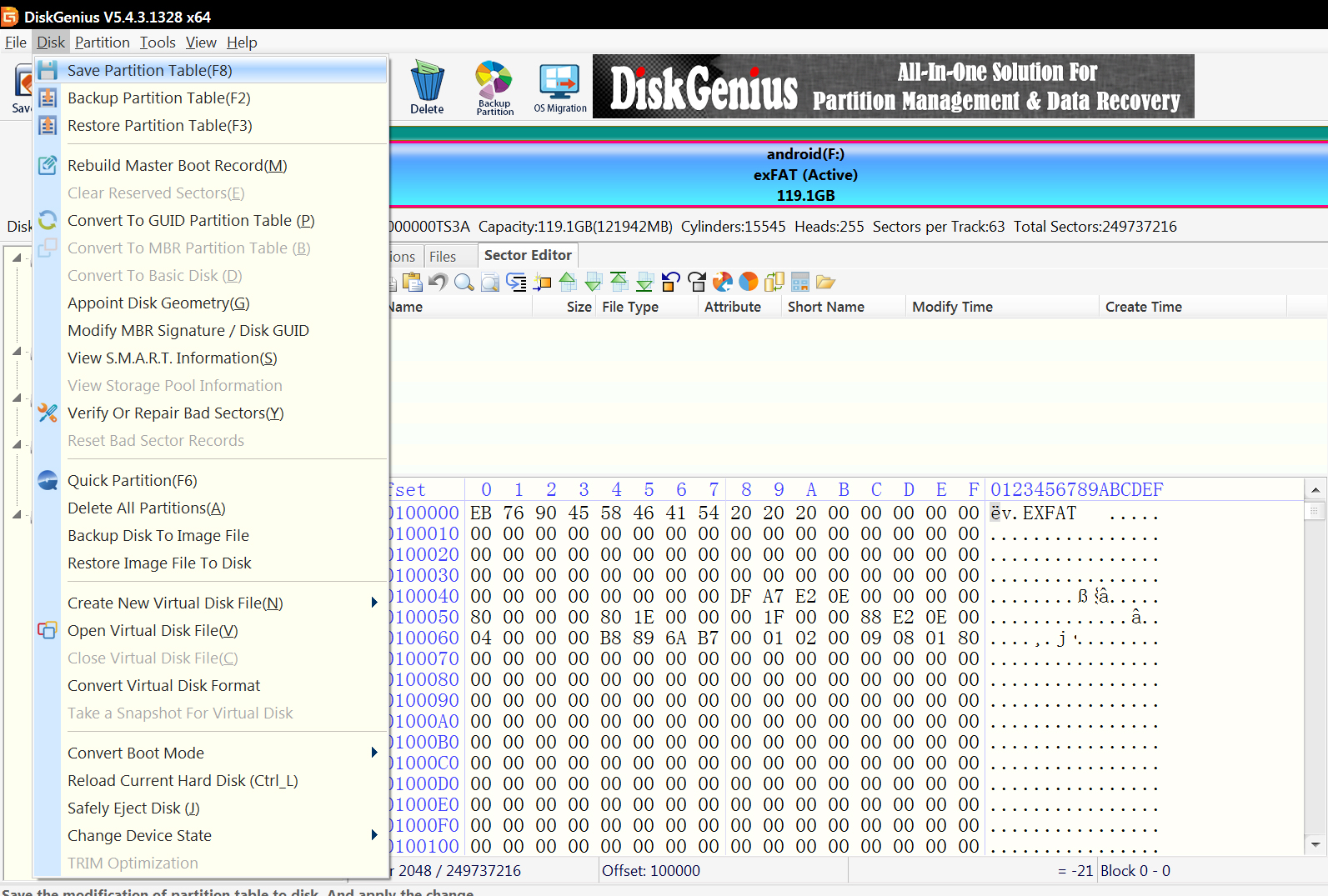Click the plain orange-blue pie chart icon
Image resolution: width=1328 pixels, height=896 pixels.
coord(749,283)
